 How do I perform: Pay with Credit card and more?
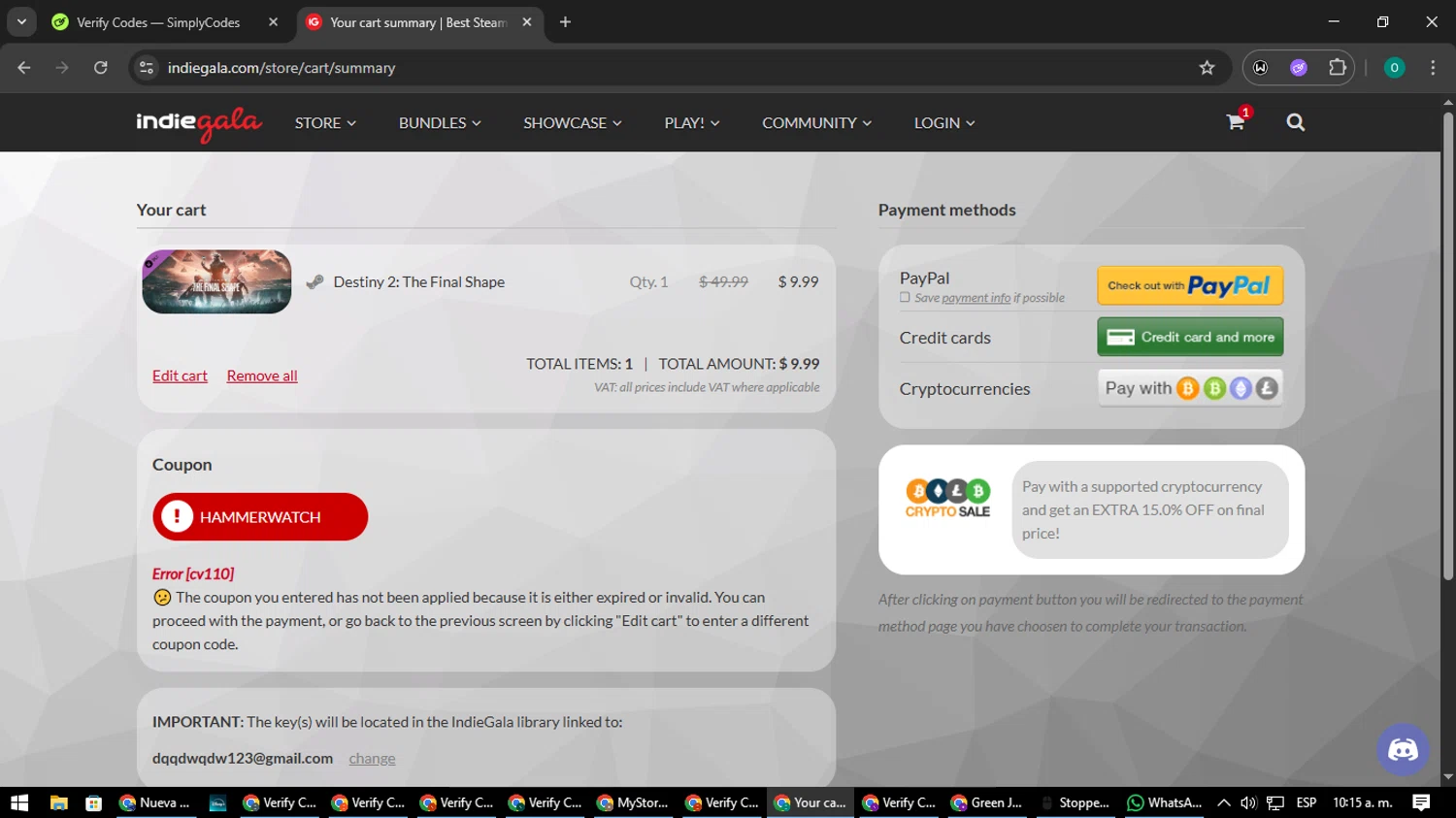pos(1190,337)
